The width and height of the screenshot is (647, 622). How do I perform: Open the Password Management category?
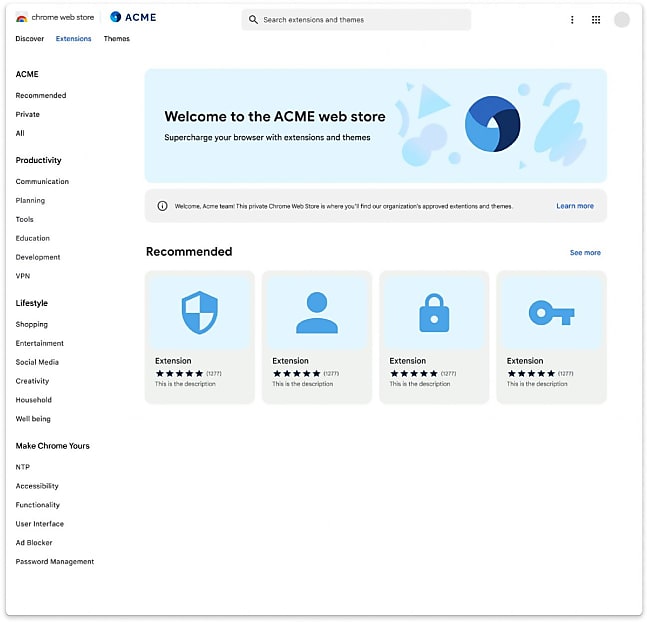click(x=55, y=561)
